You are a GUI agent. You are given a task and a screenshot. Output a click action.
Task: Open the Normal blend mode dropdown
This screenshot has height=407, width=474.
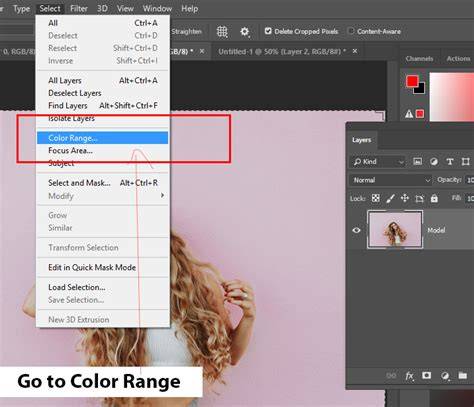[391, 180]
